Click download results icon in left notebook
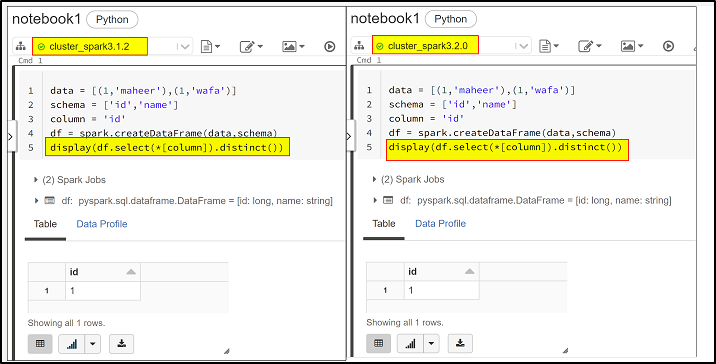716x364 pixels. click(x=121, y=344)
